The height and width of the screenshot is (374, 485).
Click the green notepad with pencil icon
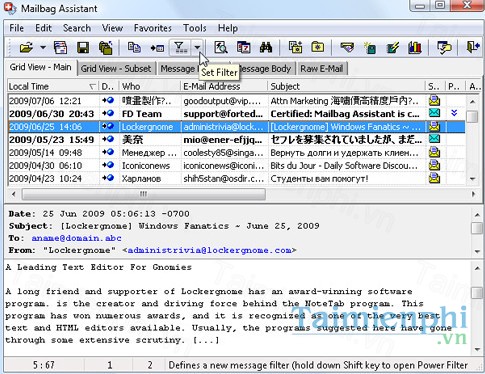(392, 48)
